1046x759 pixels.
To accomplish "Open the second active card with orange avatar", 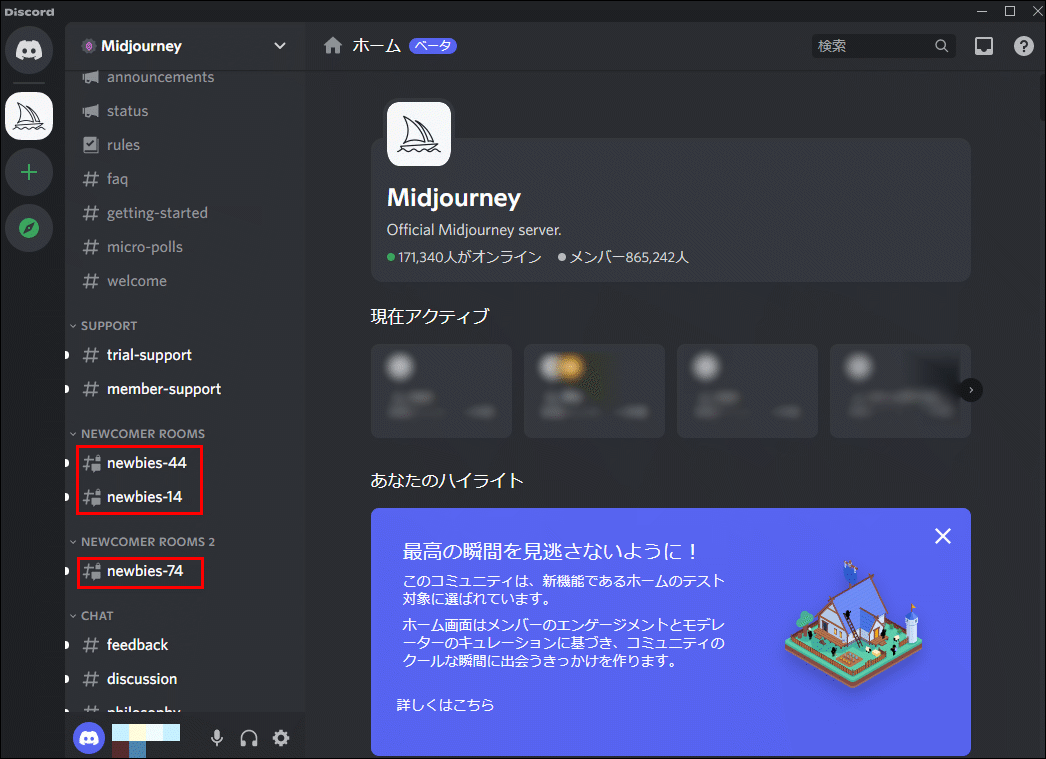I will click(594, 391).
